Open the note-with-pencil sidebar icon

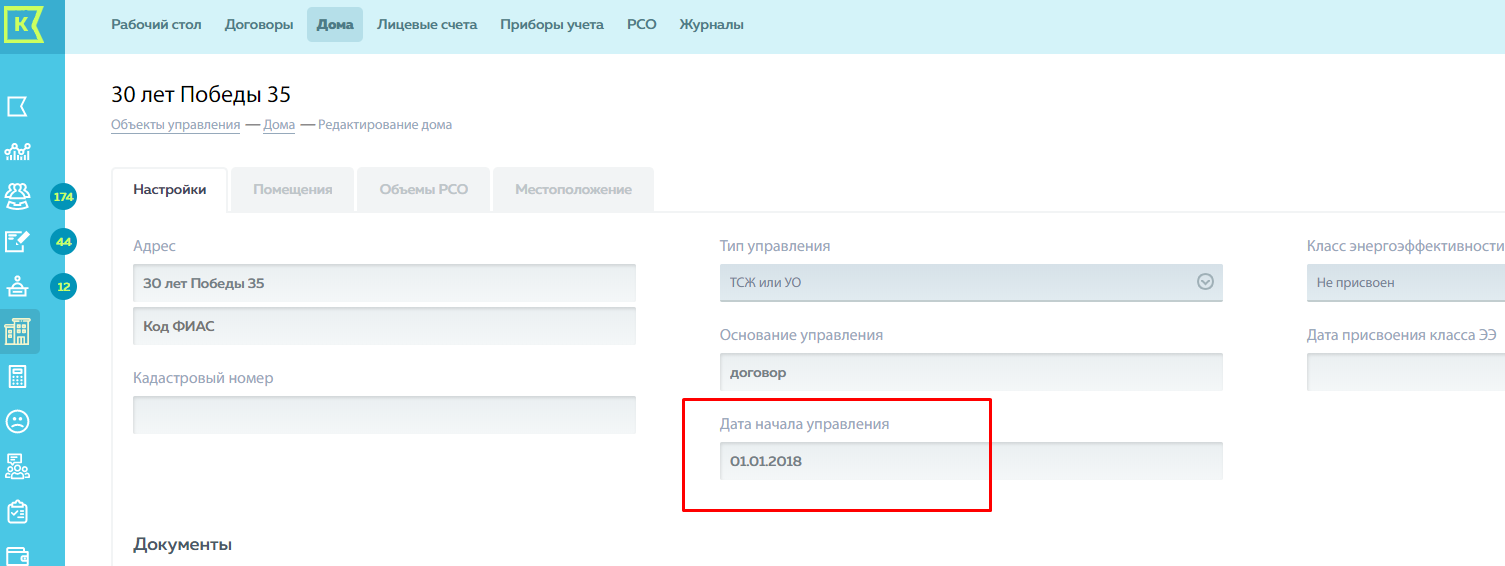click(17, 241)
